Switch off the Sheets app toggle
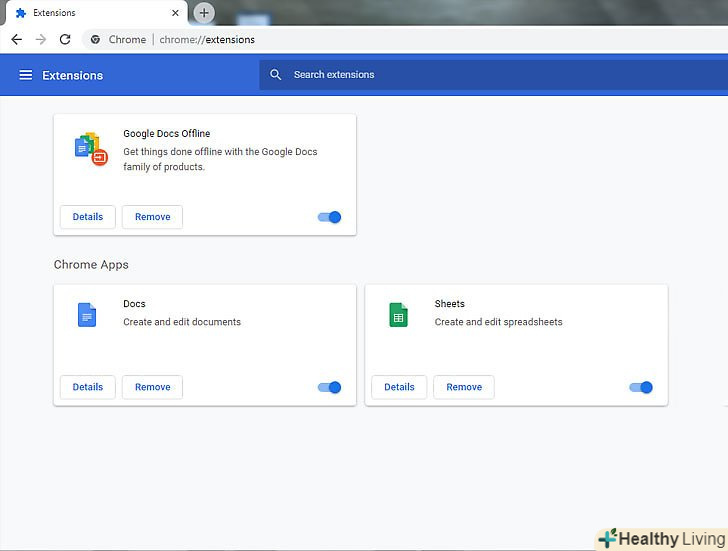728x551 pixels. tap(641, 387)
